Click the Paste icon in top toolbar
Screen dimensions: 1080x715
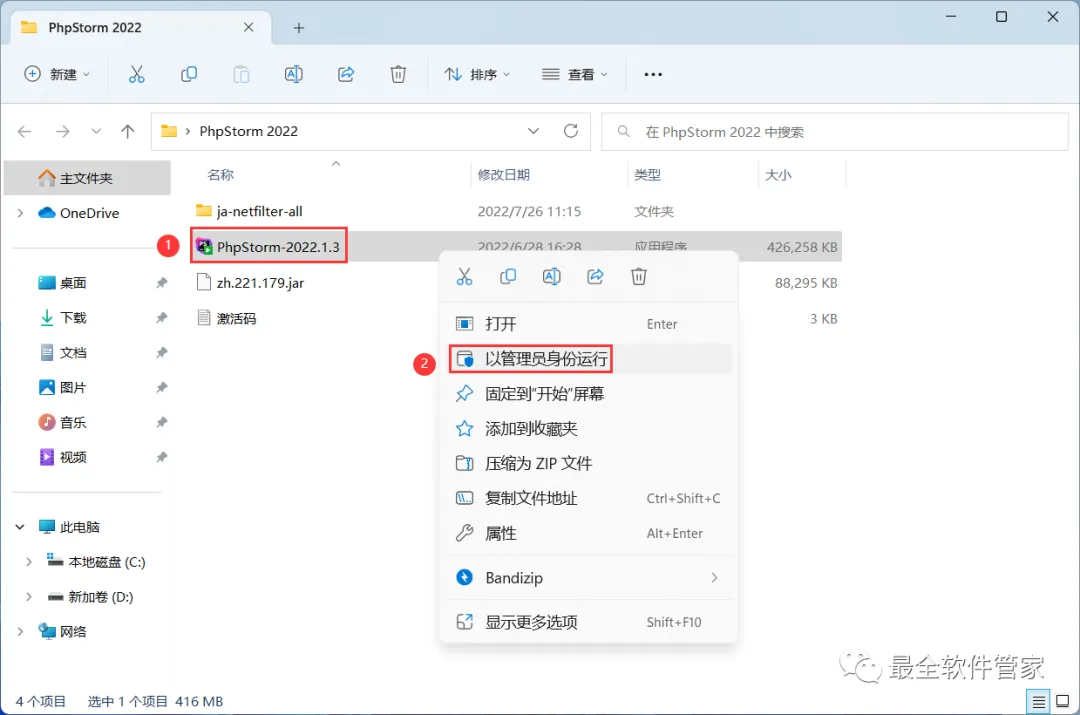241,74
